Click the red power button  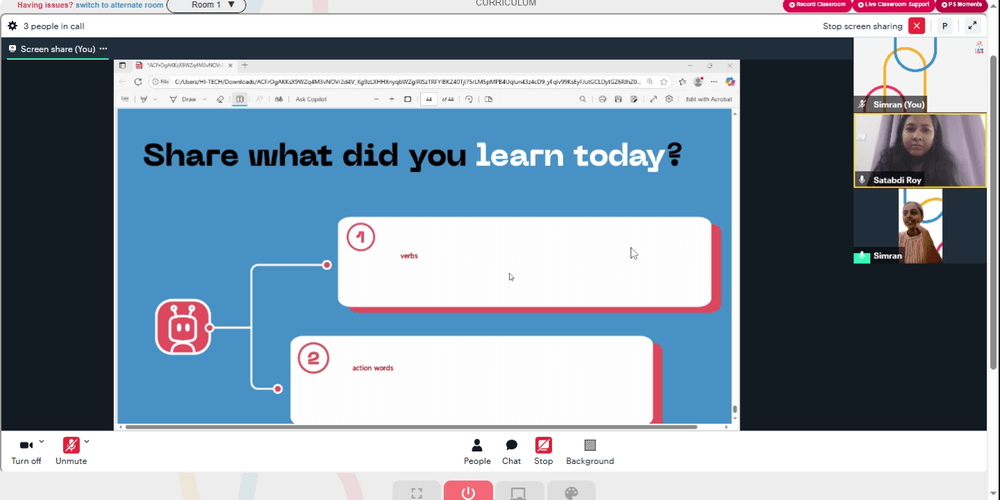468,492
